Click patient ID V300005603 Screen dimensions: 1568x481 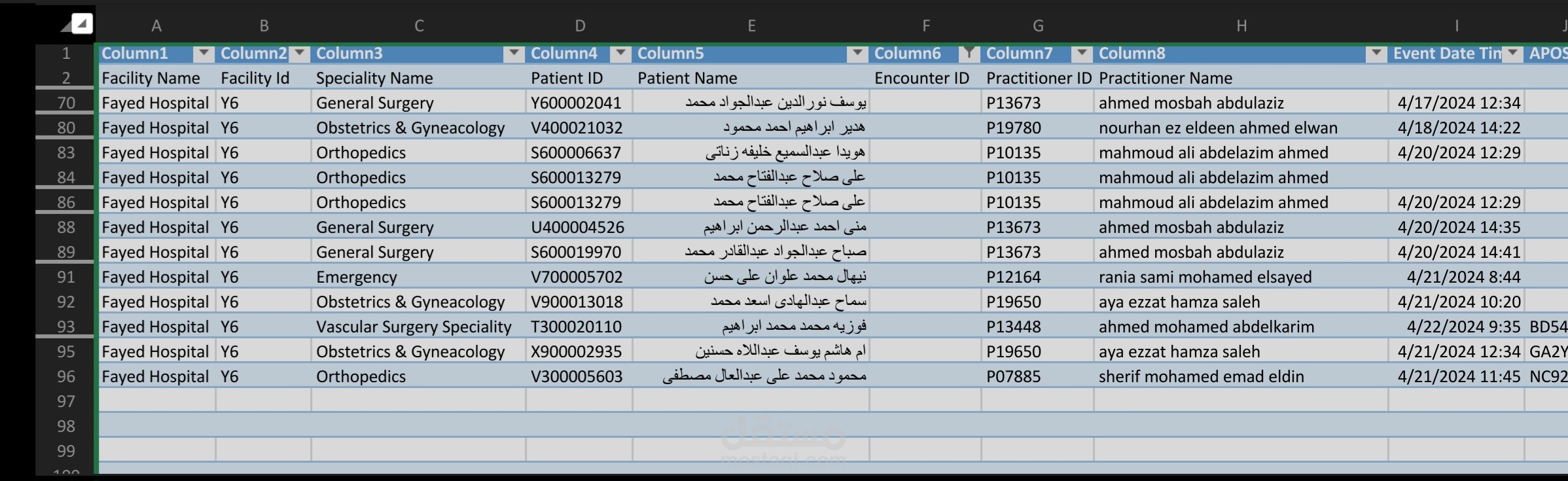(580, 376)
